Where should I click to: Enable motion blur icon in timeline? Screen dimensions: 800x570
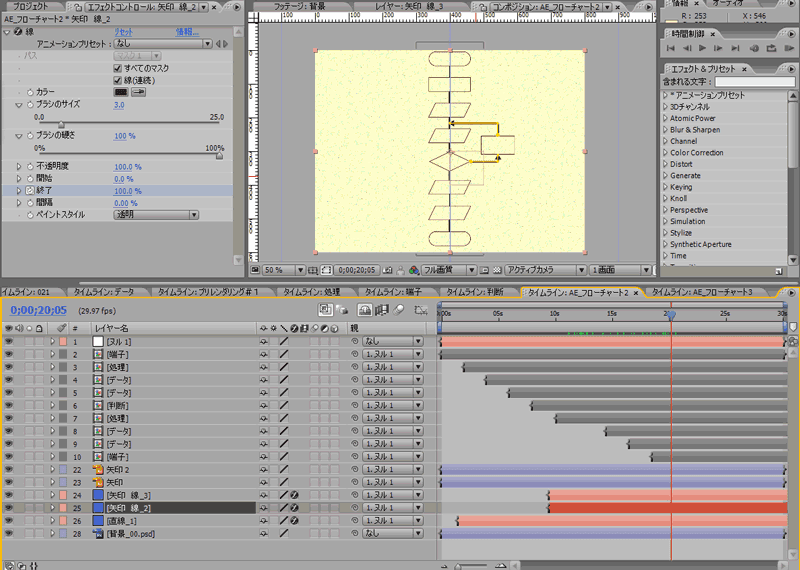(x=399, y=310)
